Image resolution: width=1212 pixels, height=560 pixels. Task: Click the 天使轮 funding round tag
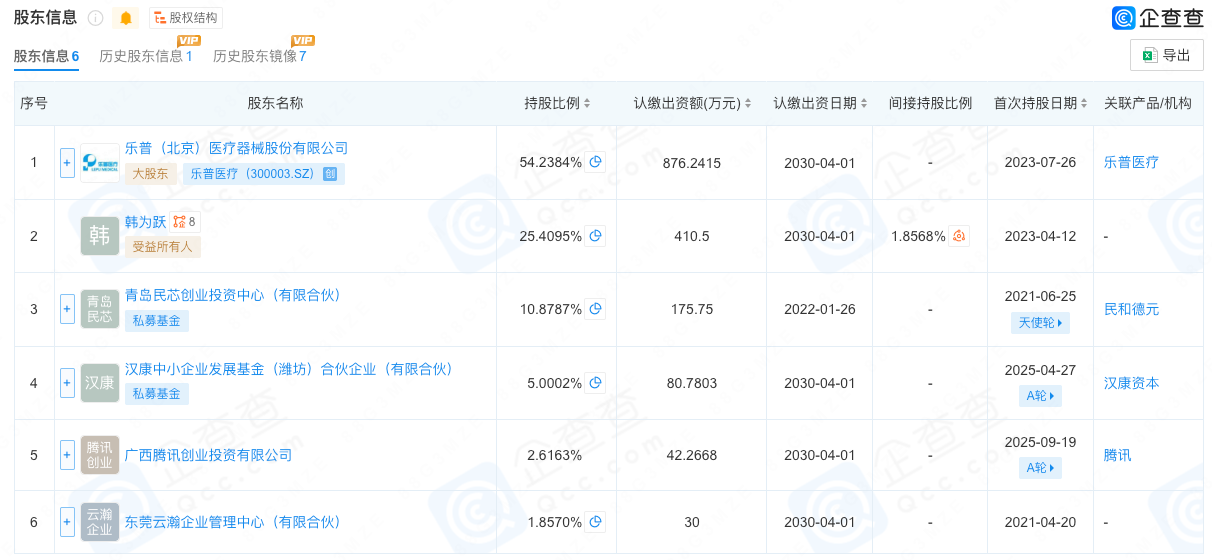click(x=1041, y=322)
